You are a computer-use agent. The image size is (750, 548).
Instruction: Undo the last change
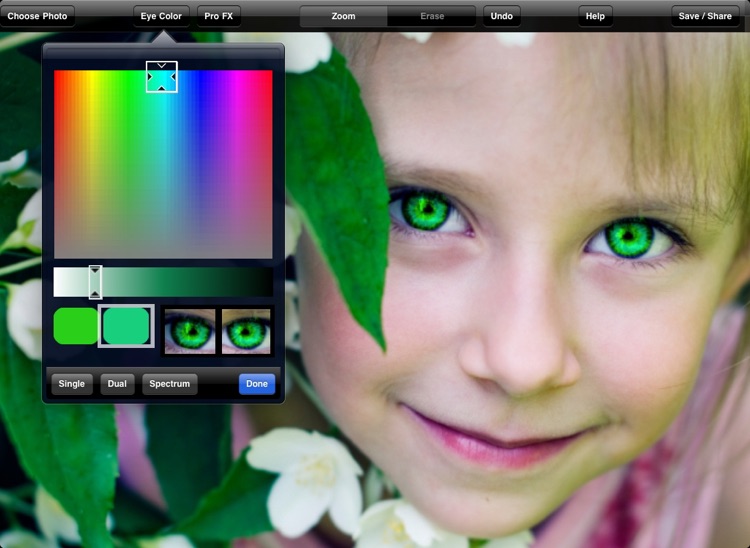[x=502, y=16]
